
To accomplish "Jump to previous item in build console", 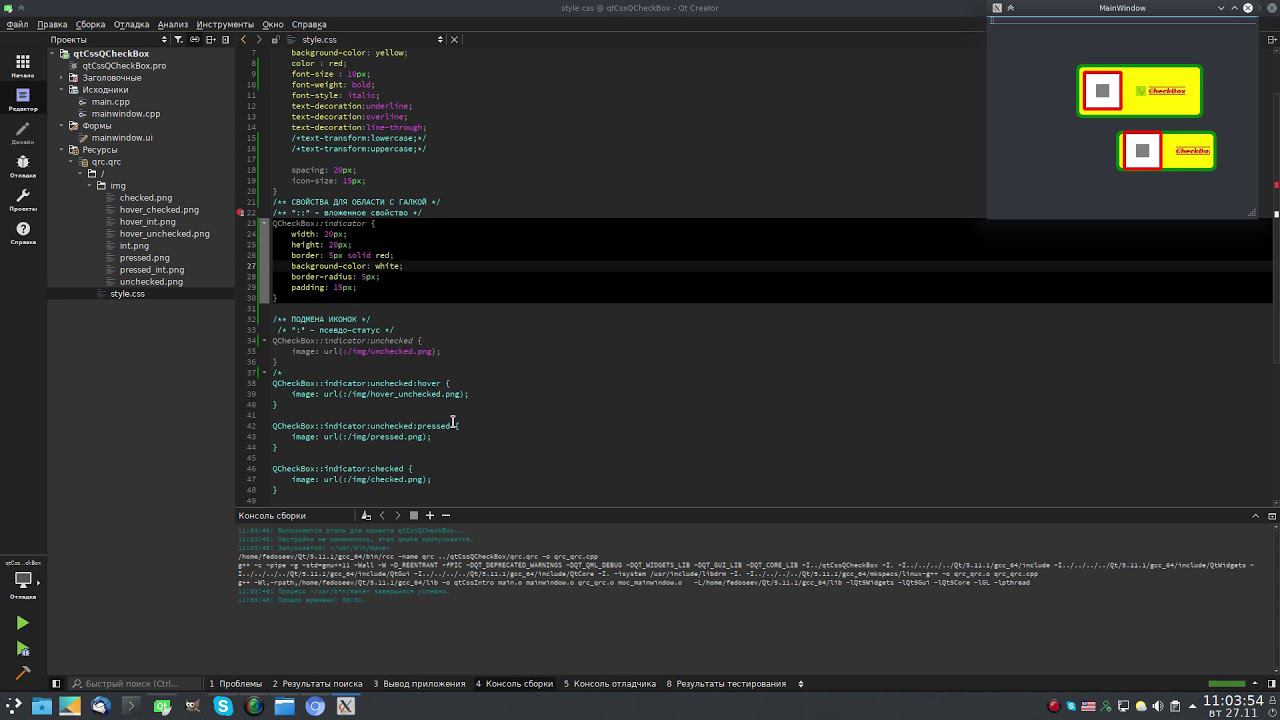I will (382, 516).
